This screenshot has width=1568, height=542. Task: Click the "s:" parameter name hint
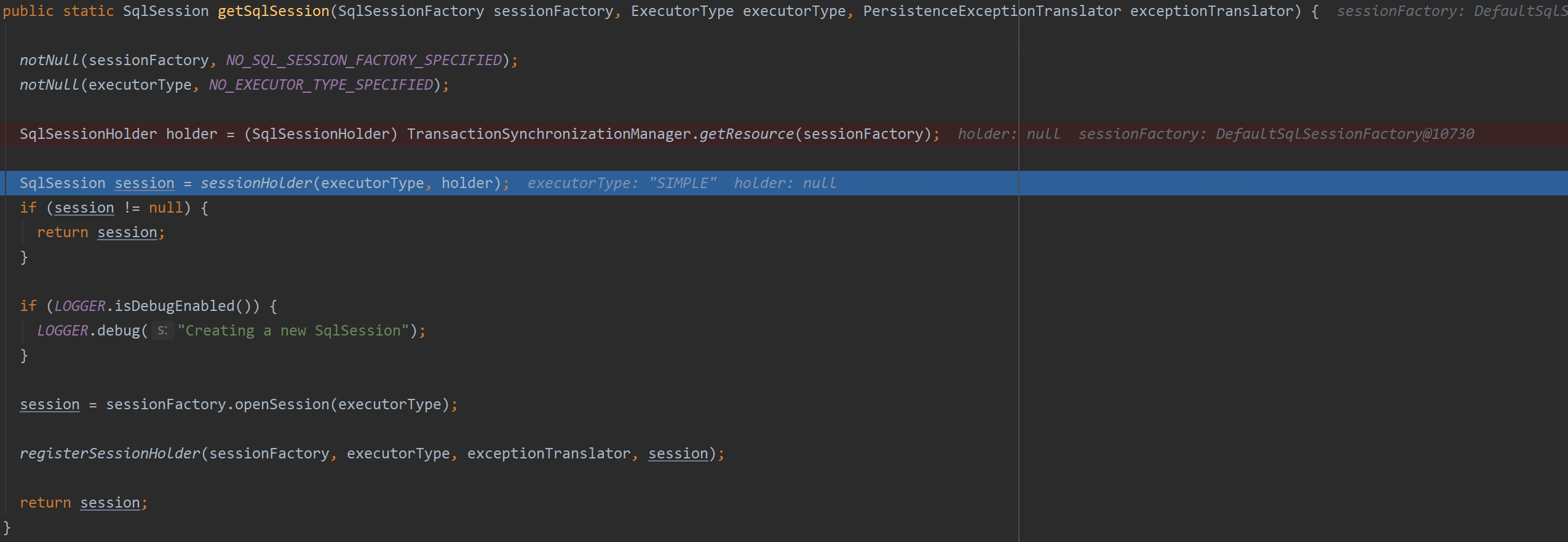(x=162, y=331)
